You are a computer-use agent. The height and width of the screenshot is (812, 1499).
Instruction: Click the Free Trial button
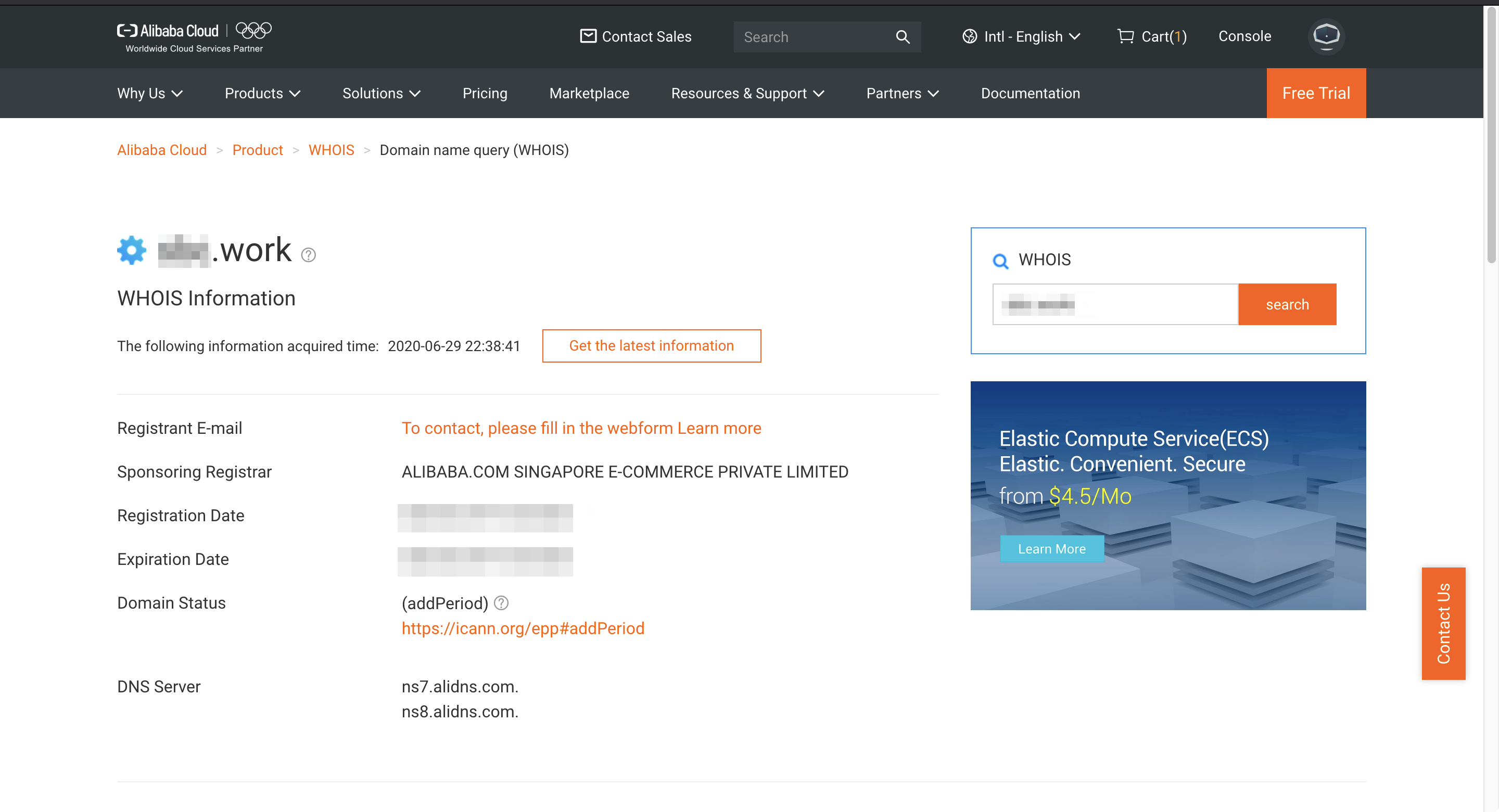[1316, 93]
